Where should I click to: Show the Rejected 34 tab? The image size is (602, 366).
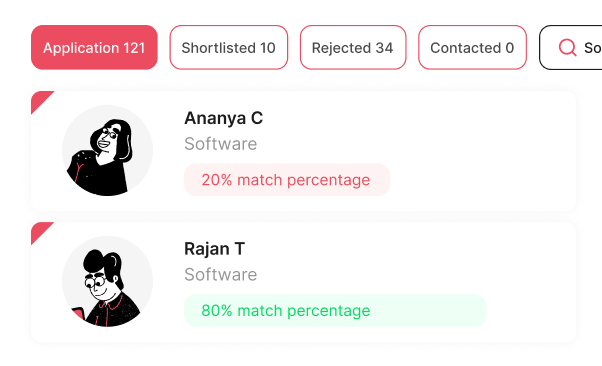(353, 47)
